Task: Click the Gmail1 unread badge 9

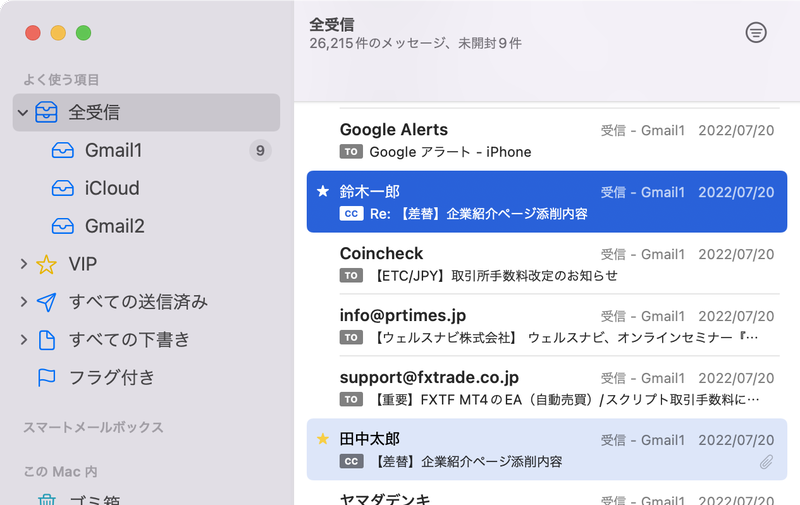Action: click(260, 150)
